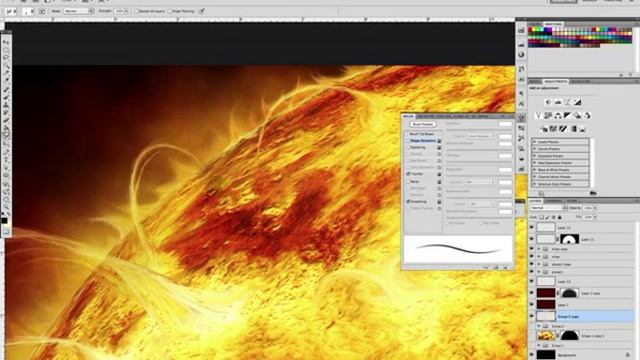Enable the Shape Dynamics checkbox

click(x=408, y=140)
